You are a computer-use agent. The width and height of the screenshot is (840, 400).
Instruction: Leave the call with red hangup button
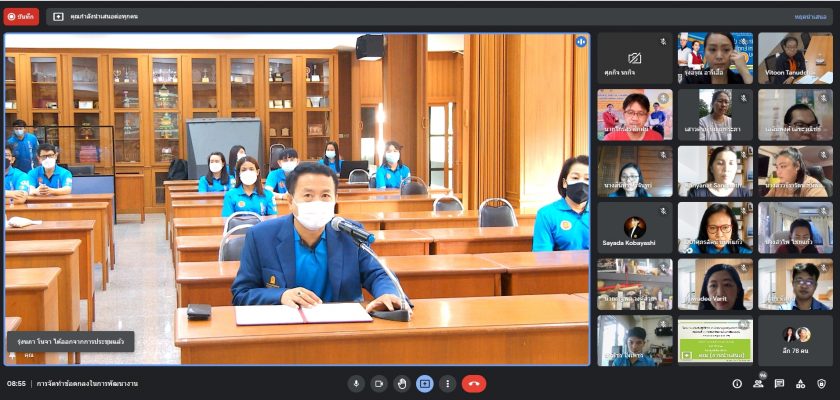point(474,384)
